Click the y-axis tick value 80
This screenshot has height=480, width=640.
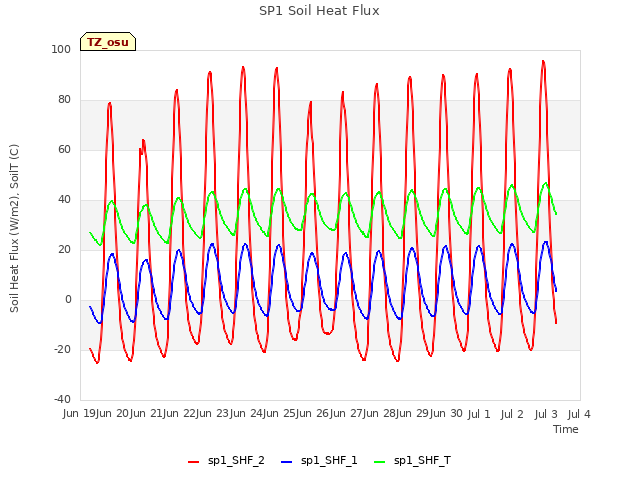[x=64, y=100]
